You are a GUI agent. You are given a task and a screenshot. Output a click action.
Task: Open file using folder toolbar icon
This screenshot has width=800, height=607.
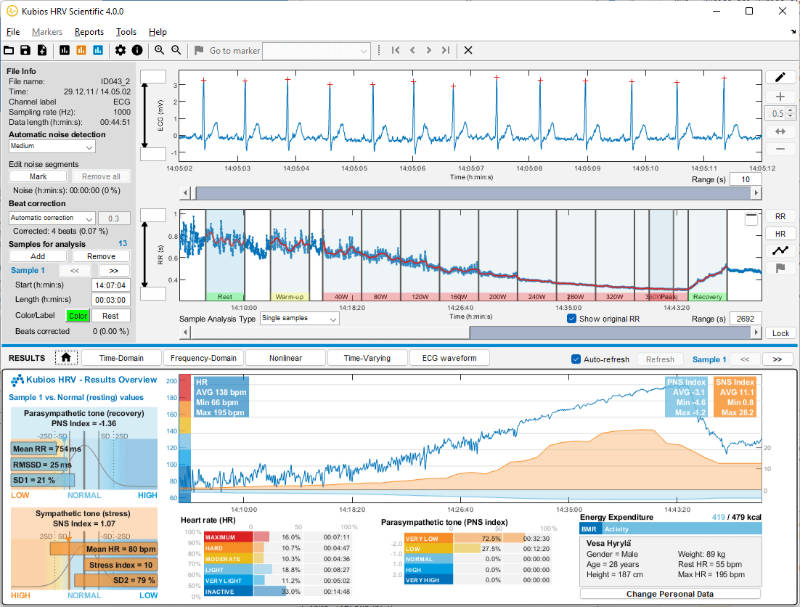9,50
